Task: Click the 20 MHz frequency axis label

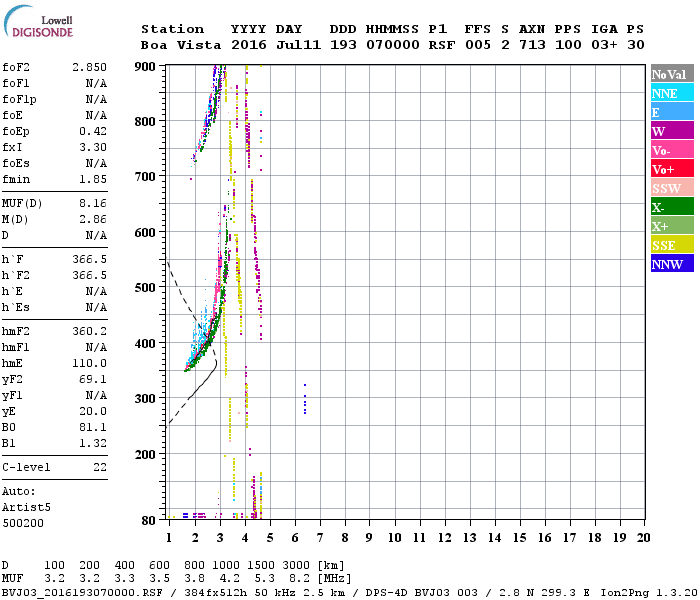Action: coord(643,538)
